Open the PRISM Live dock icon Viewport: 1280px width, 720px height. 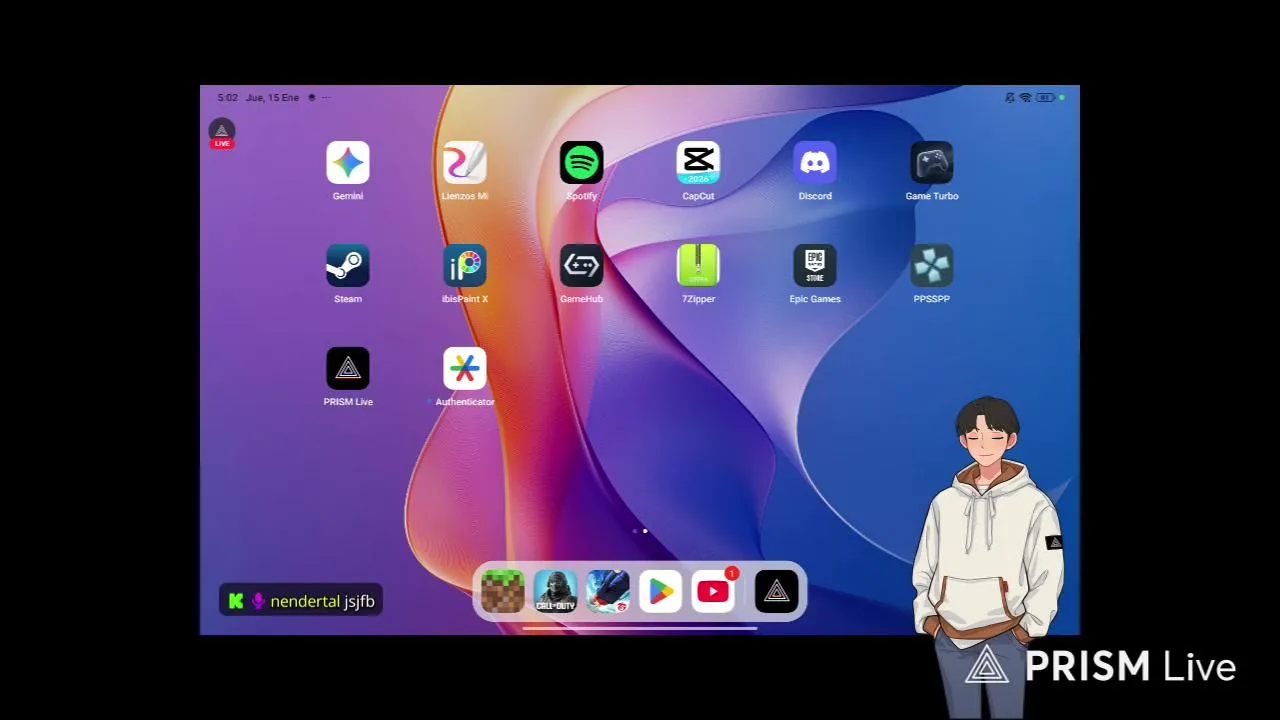point(777,591)
